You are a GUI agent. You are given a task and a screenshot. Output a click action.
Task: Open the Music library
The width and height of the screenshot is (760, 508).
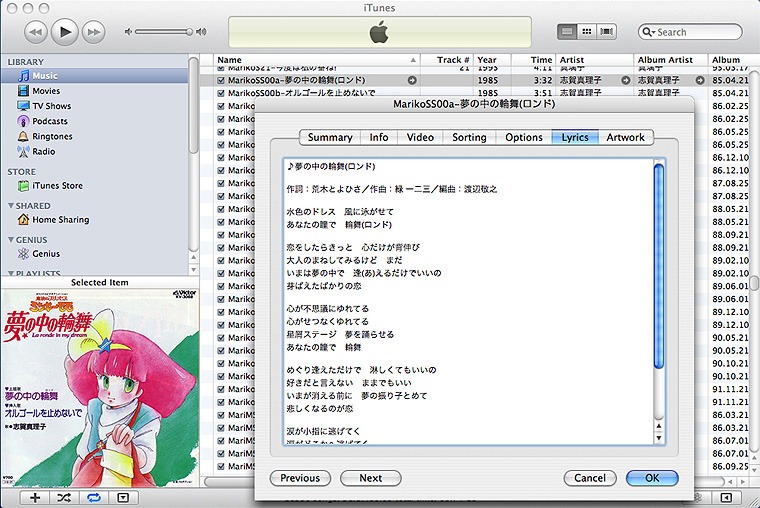point(95,76)
